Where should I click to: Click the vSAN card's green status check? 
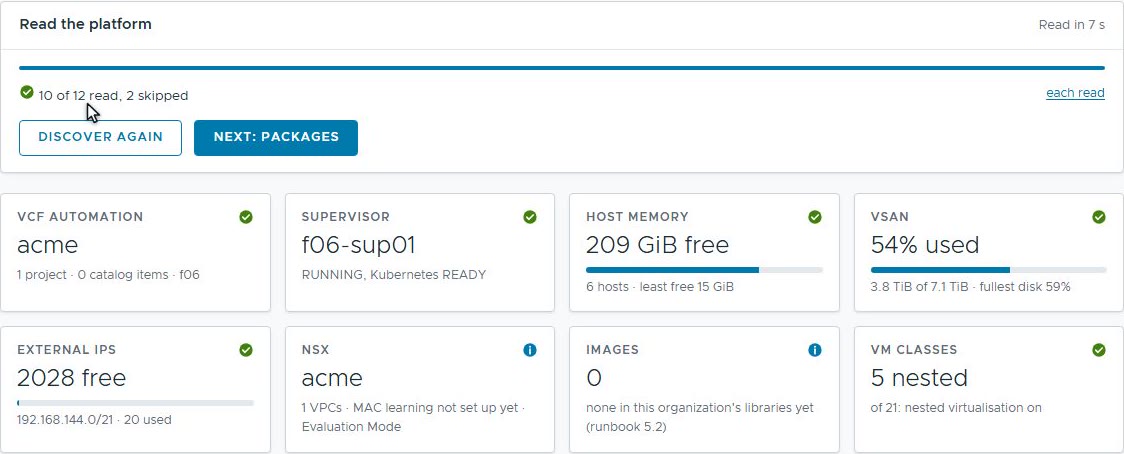[1099, 217]
